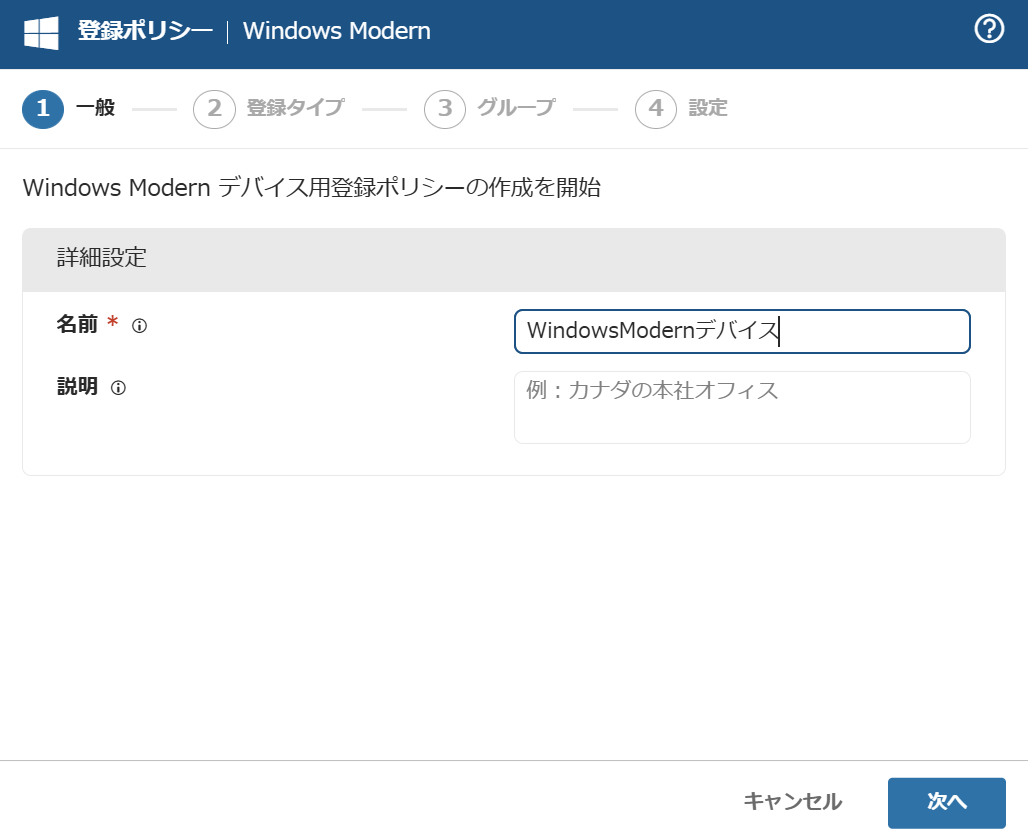Image resolution: width=1028 pixels, height=836 pixels.
Task: Click the Windows Modern header text
Action: [336, 31]
